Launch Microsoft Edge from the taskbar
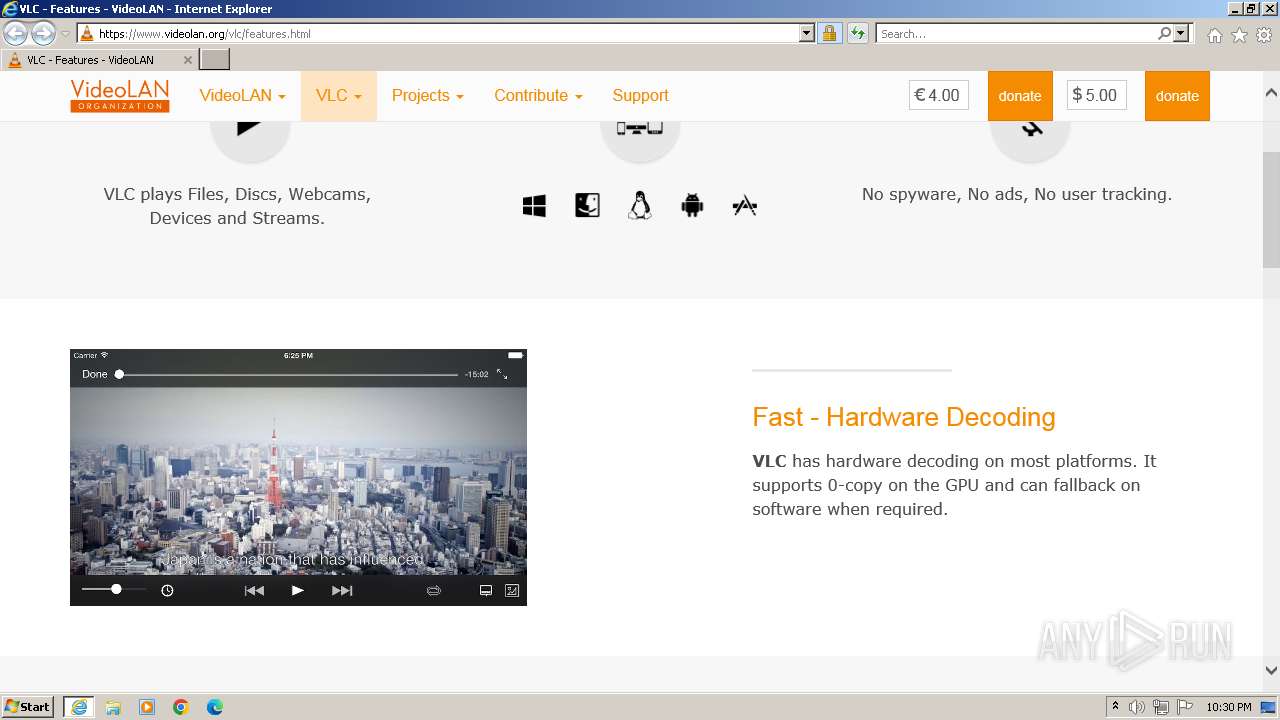 [215, 707]
